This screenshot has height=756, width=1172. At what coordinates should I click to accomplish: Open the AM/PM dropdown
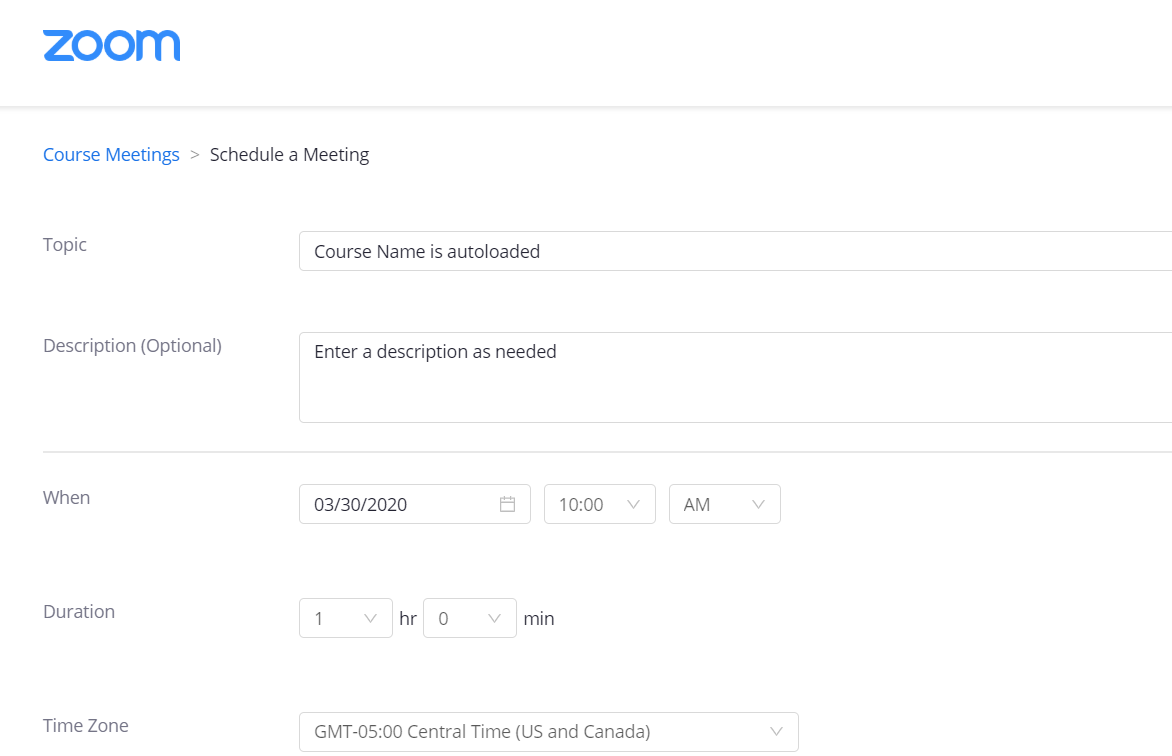[x=724, y=504]
